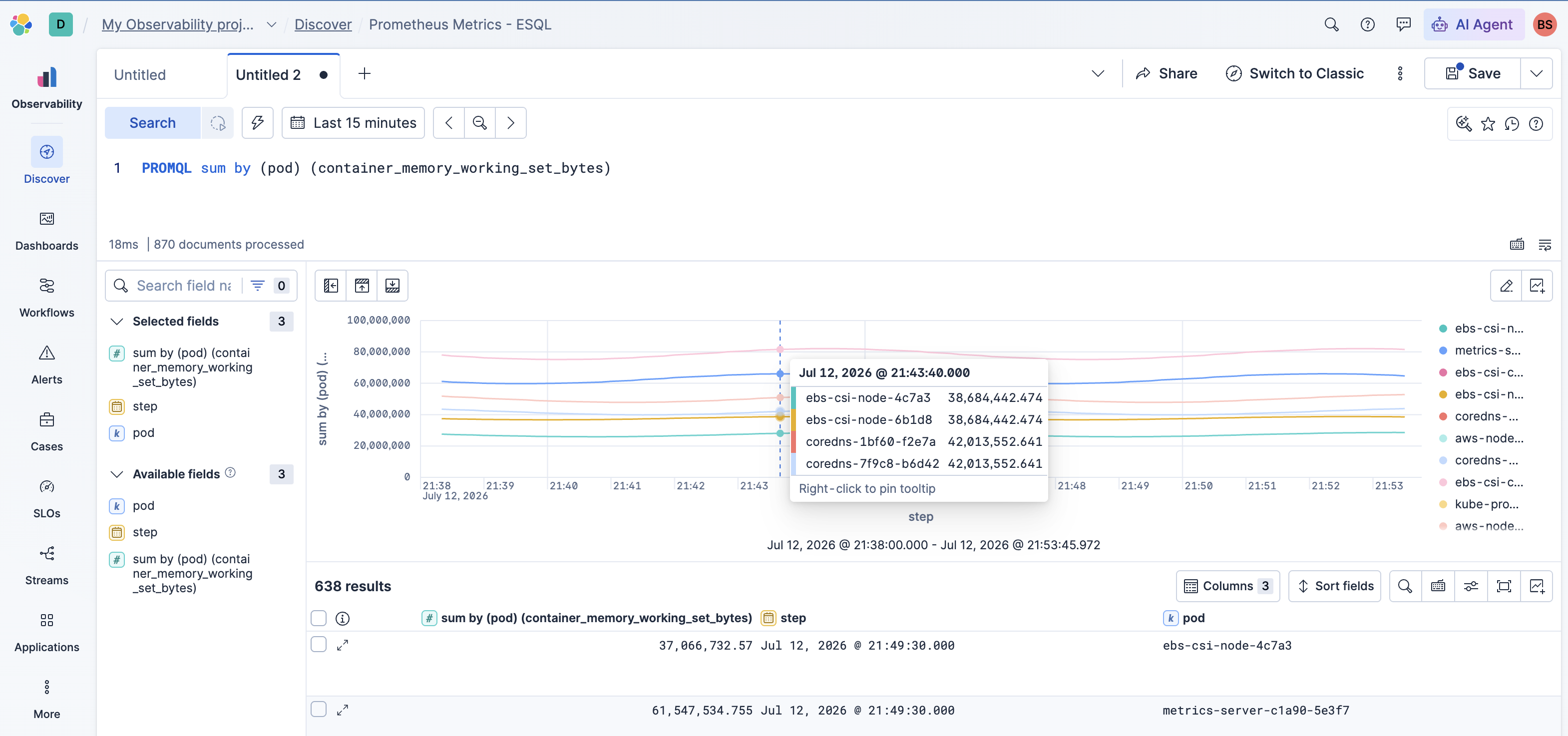Open the global search magnifier icon
Viewport: 1568px width, 736px height.
tap(1331, 24)
